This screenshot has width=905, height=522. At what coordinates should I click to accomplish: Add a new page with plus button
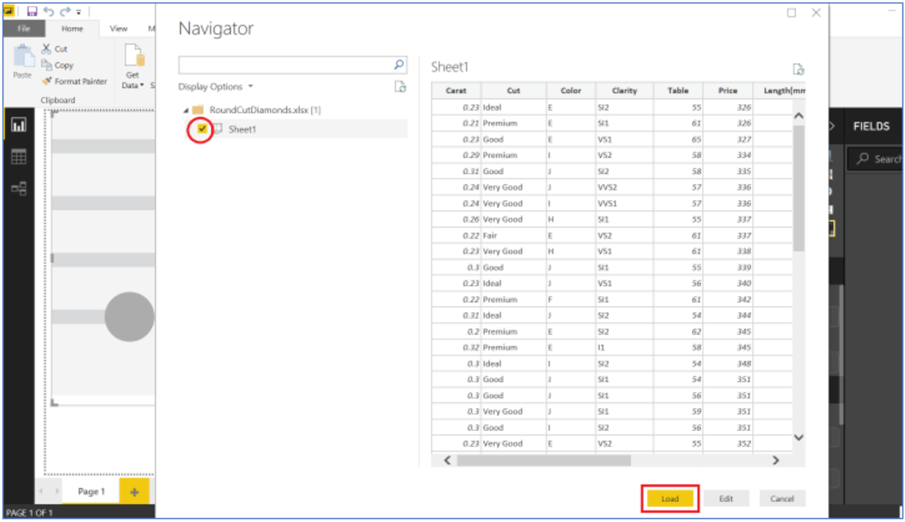click(x=134, y=491)
